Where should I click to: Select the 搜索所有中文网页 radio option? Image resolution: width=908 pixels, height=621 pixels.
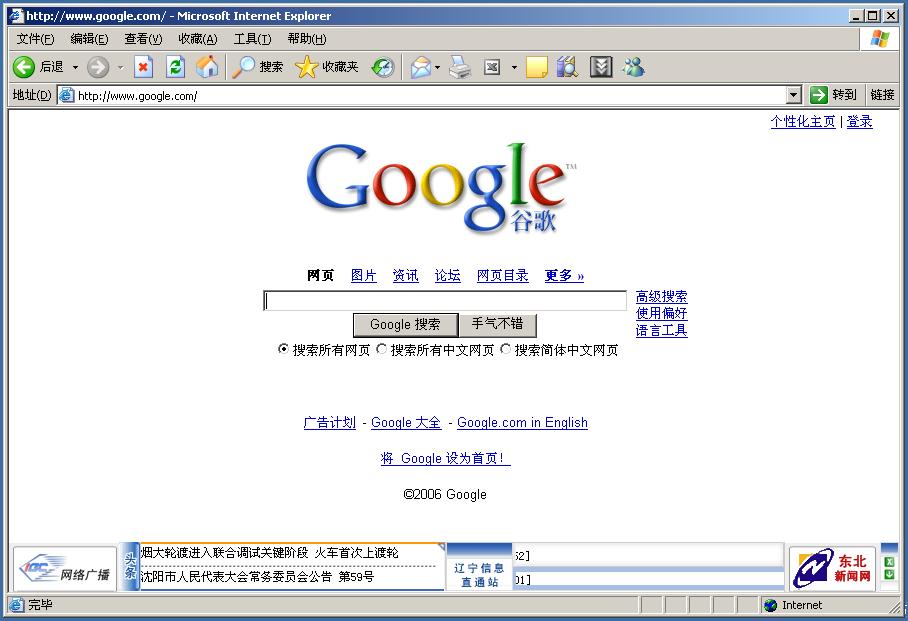tap(382, 349)
